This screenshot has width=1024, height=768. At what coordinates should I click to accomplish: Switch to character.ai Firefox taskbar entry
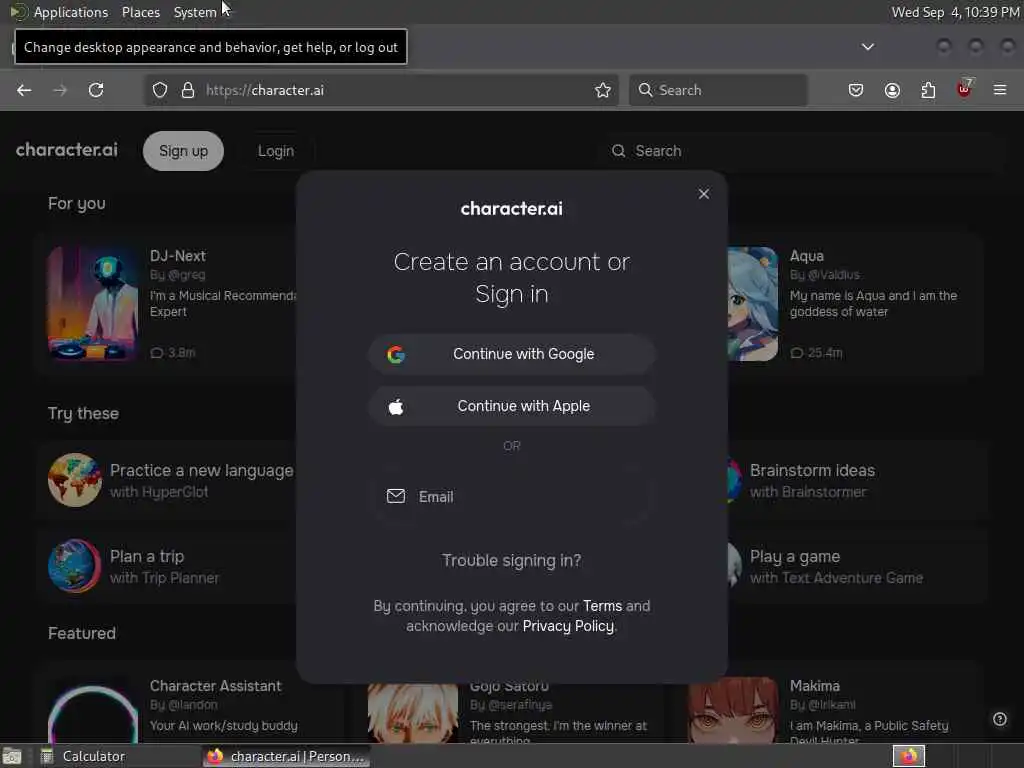click(x=286, y=756)
